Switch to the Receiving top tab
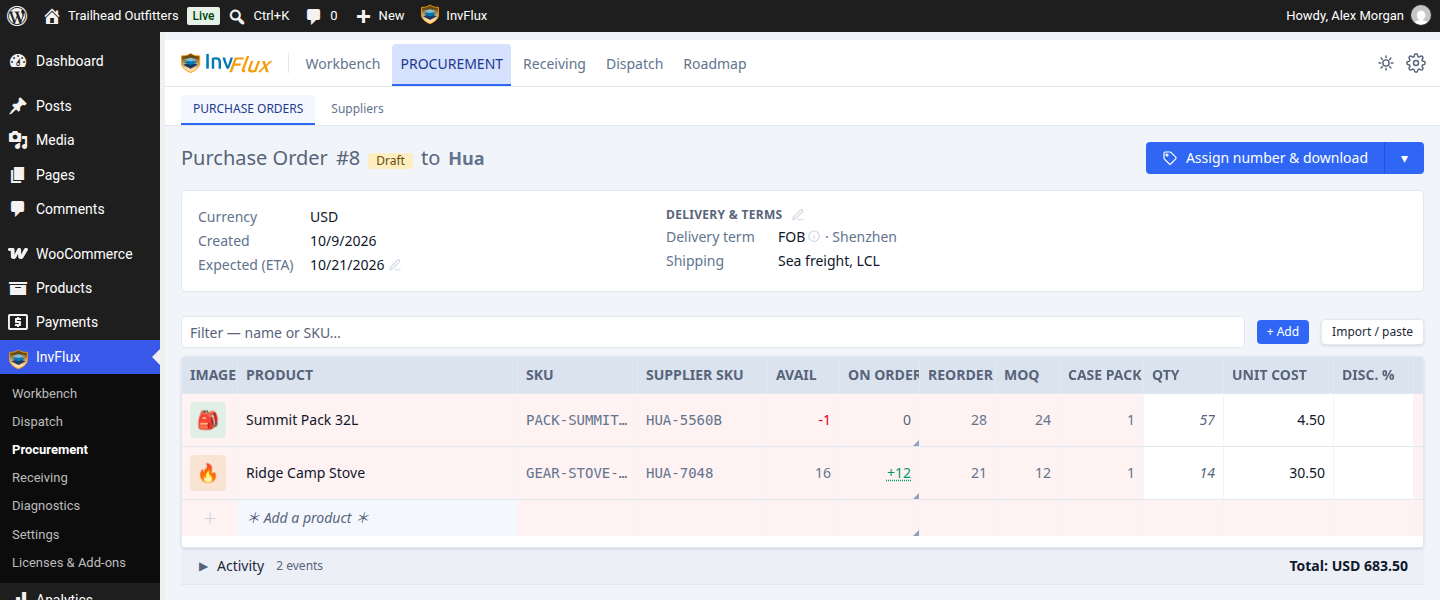Viewport: 1440px width, 600px height. pos(554,64)
